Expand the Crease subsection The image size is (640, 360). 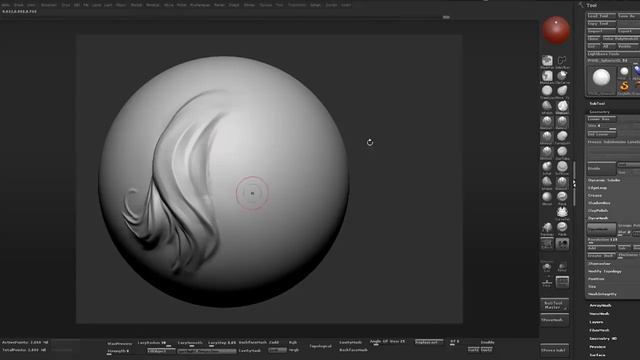(x=595, y=196)
